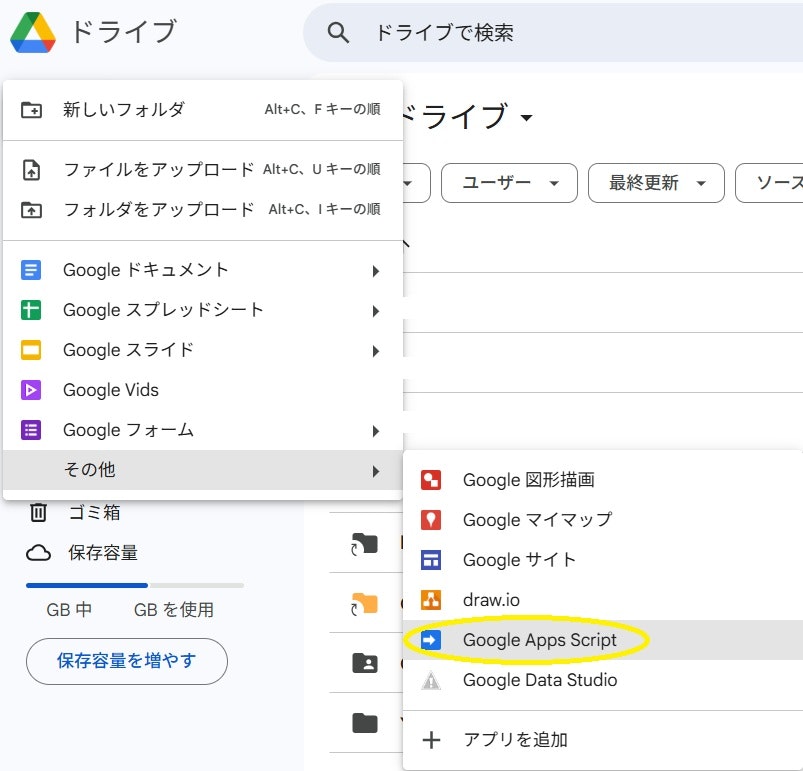Select Google Vids menu item

(x=203, y=390)
